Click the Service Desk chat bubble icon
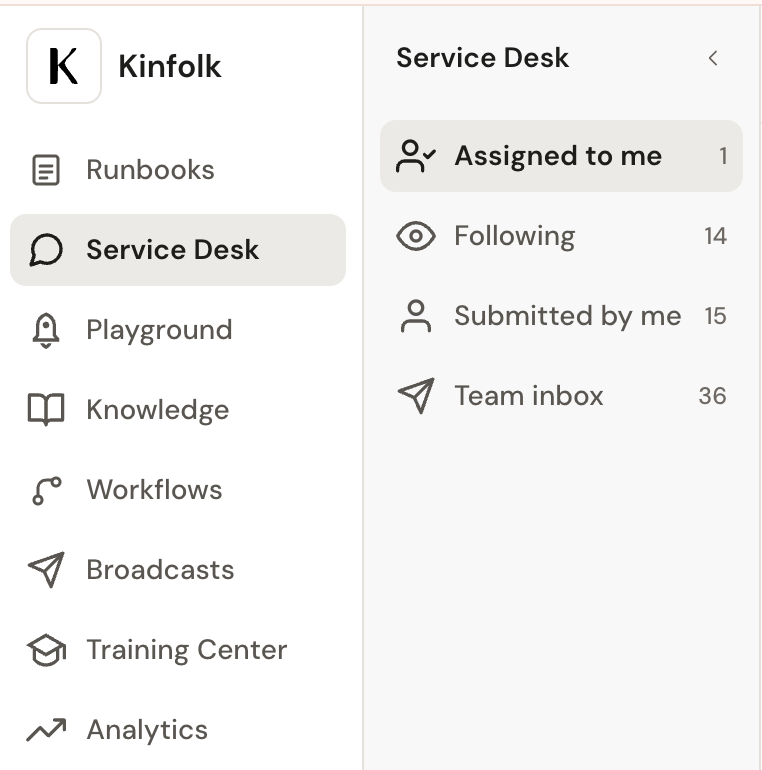Viewport: 762px width, 770px height. click(x=46, y=250)
